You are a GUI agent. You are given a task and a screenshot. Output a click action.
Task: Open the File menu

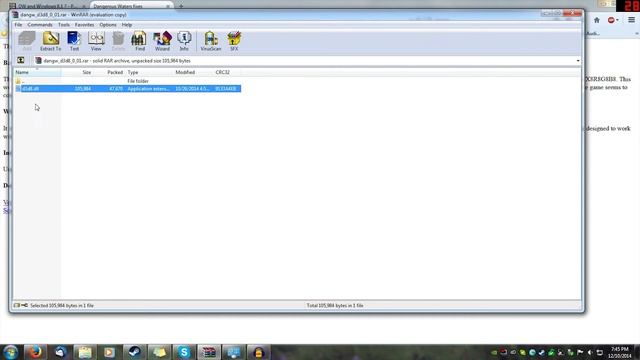pyautogui.click(x=18, y=25)
